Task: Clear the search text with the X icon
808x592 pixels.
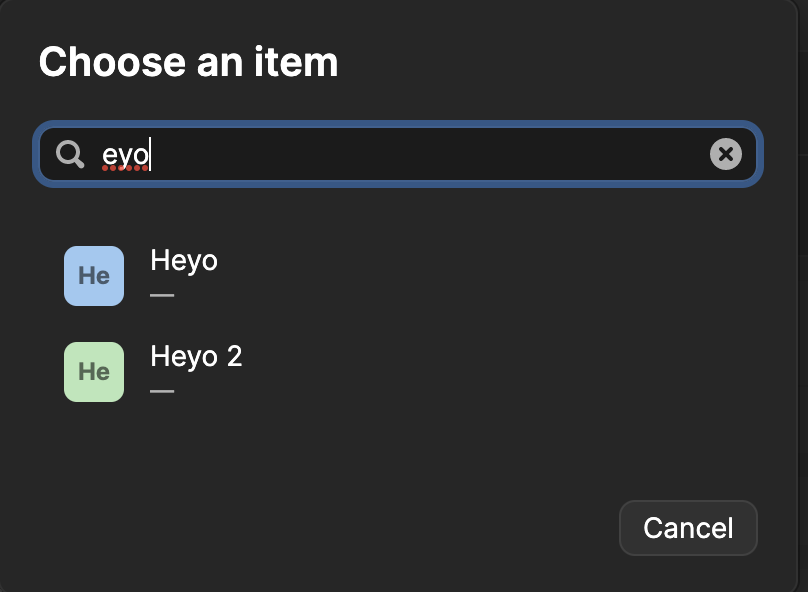Action: [x=726, y=154]
